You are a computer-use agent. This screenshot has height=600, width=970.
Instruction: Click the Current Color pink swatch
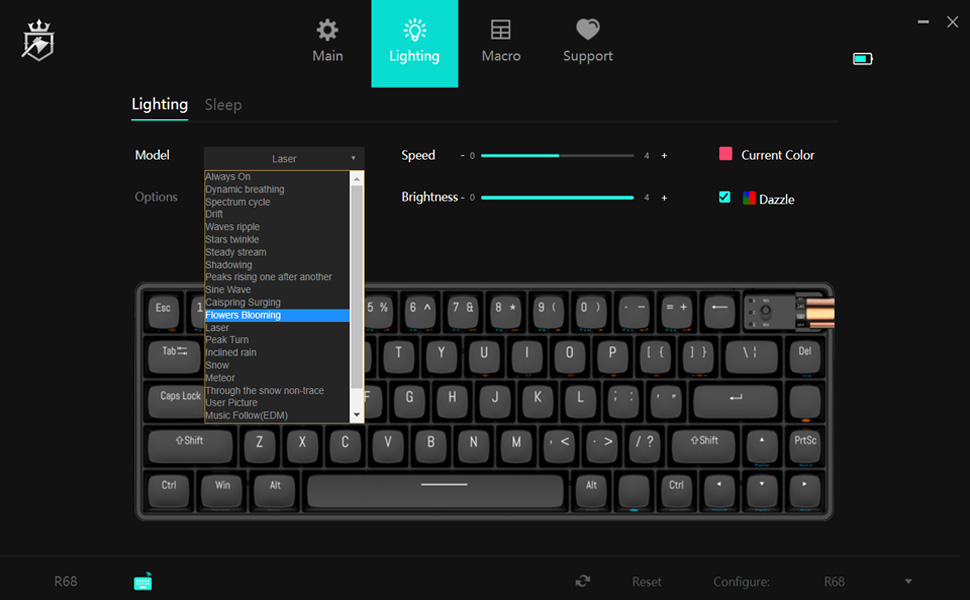click(x=726, y=154)
